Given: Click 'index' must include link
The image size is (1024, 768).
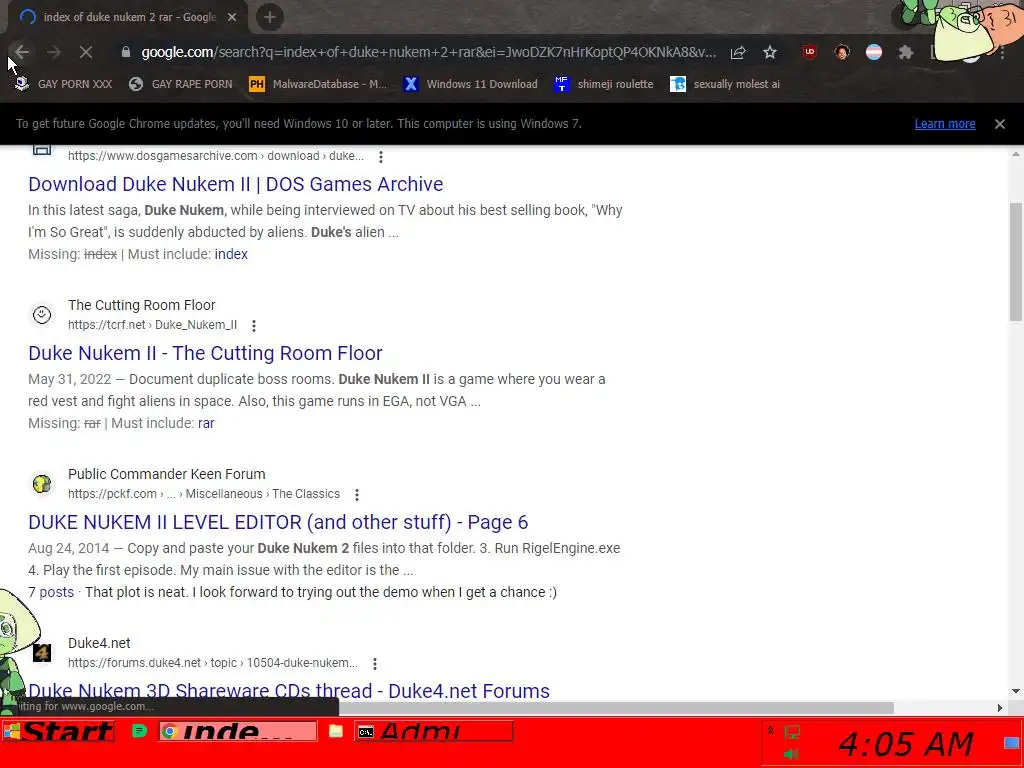Looking at the screenshot, I should [231, 254].
